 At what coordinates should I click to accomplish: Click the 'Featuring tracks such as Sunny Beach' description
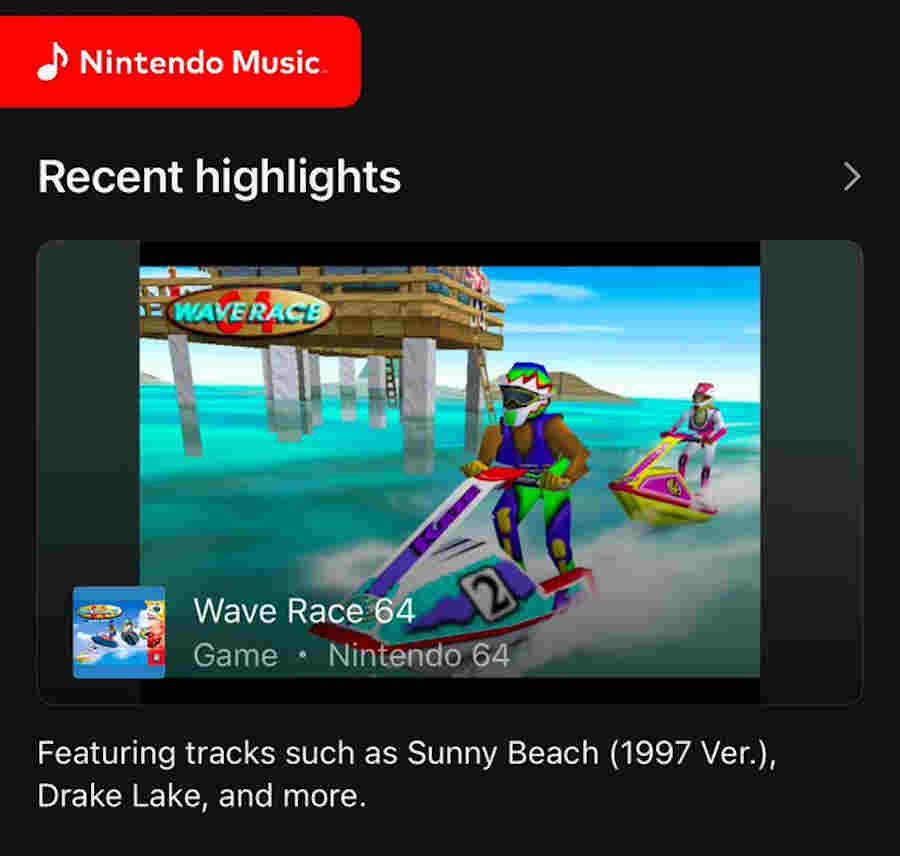pyautogui.click(x=406, y=753)
